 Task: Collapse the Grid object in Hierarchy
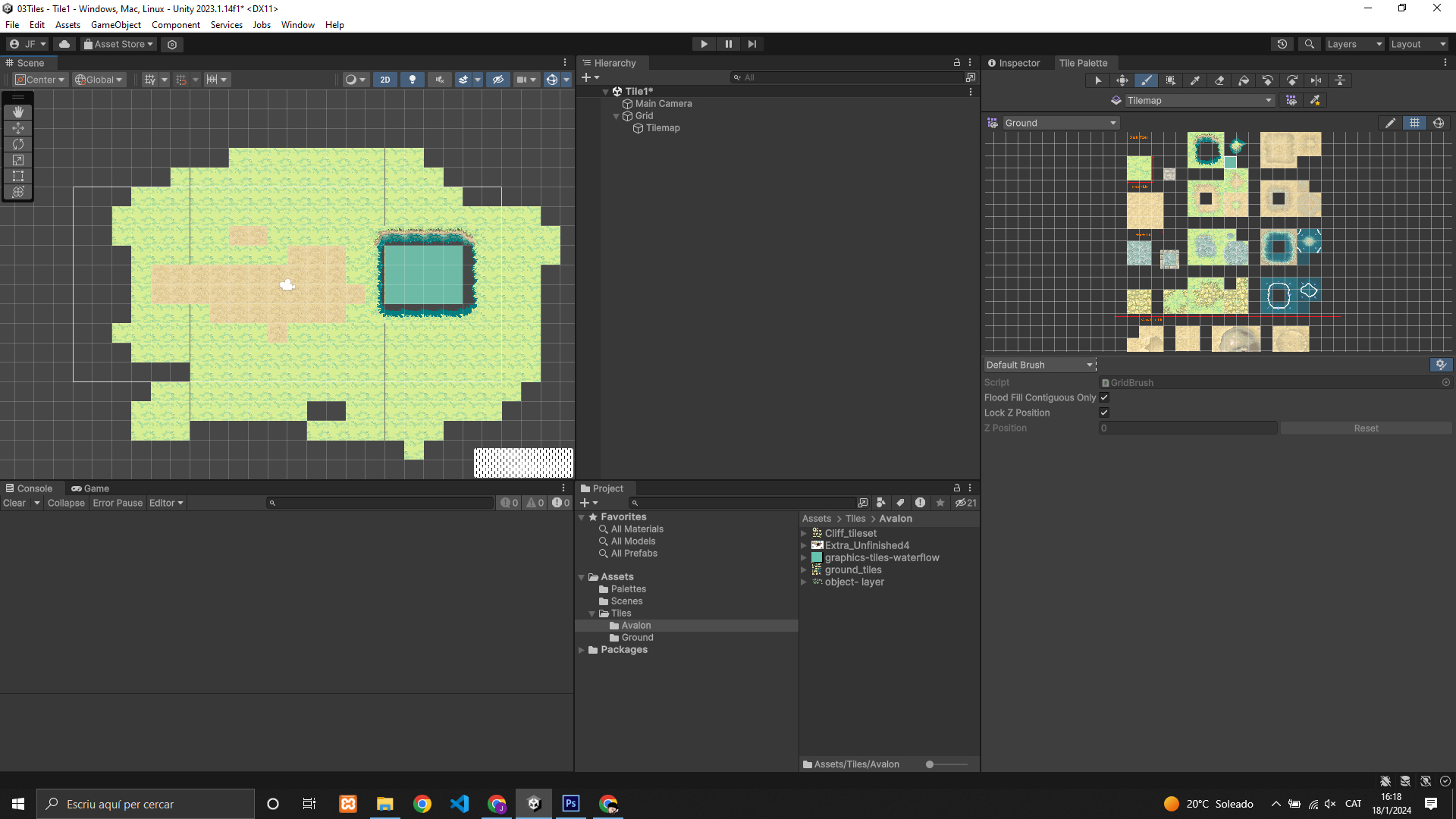pyautogui.click(x=616, y=116)
